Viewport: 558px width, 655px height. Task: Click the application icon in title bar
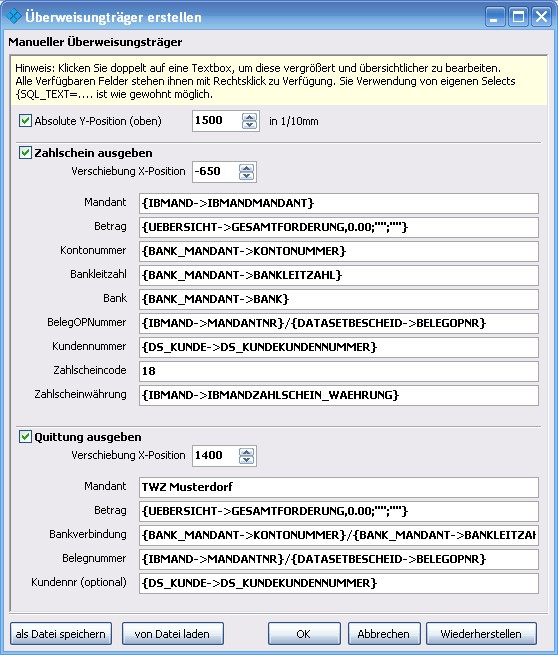14,17
